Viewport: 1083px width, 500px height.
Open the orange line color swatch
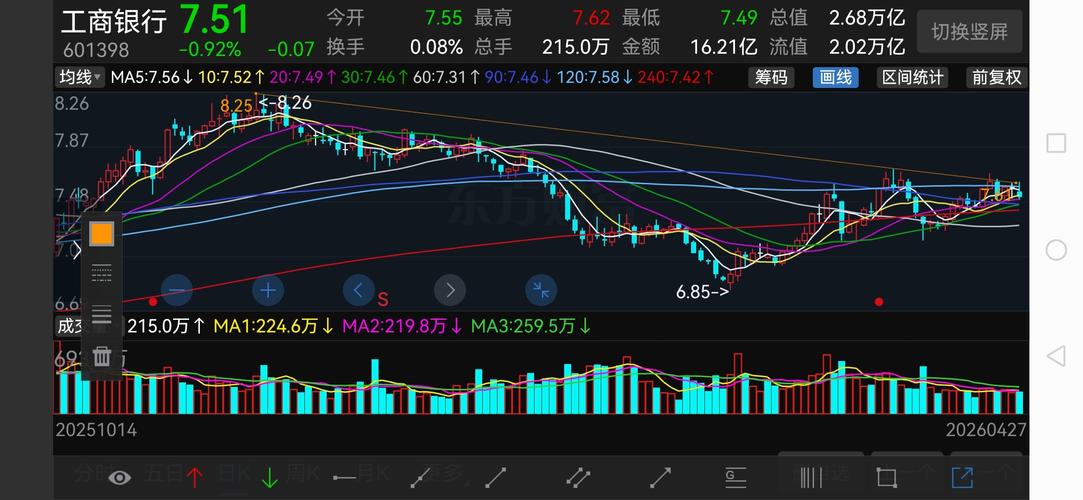(x=102, y=233)
